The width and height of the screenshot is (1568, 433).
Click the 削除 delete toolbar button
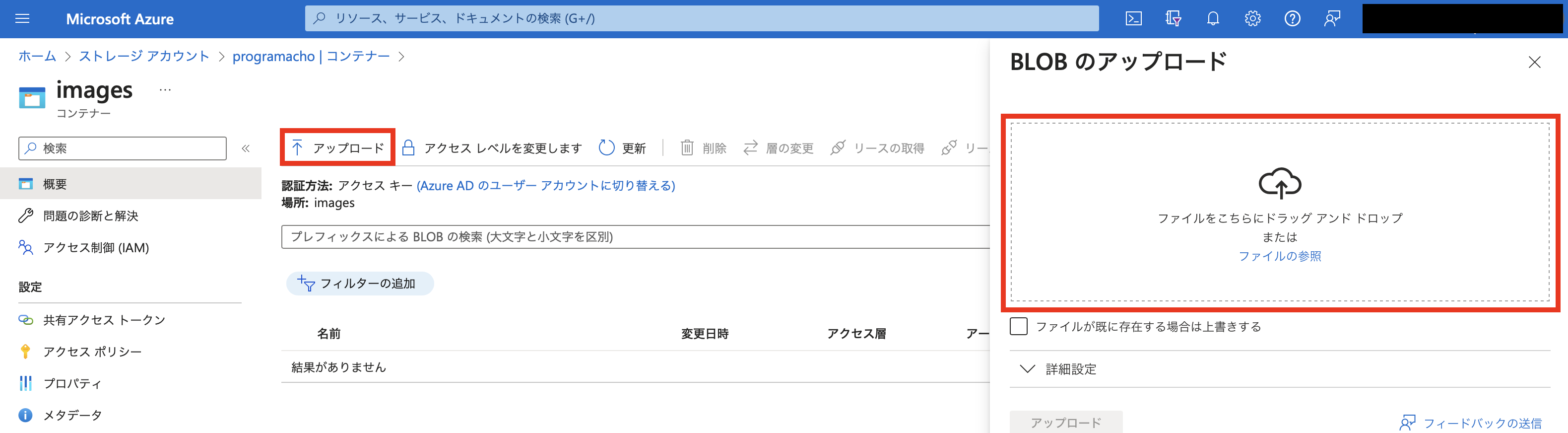(x=704, y=148)
